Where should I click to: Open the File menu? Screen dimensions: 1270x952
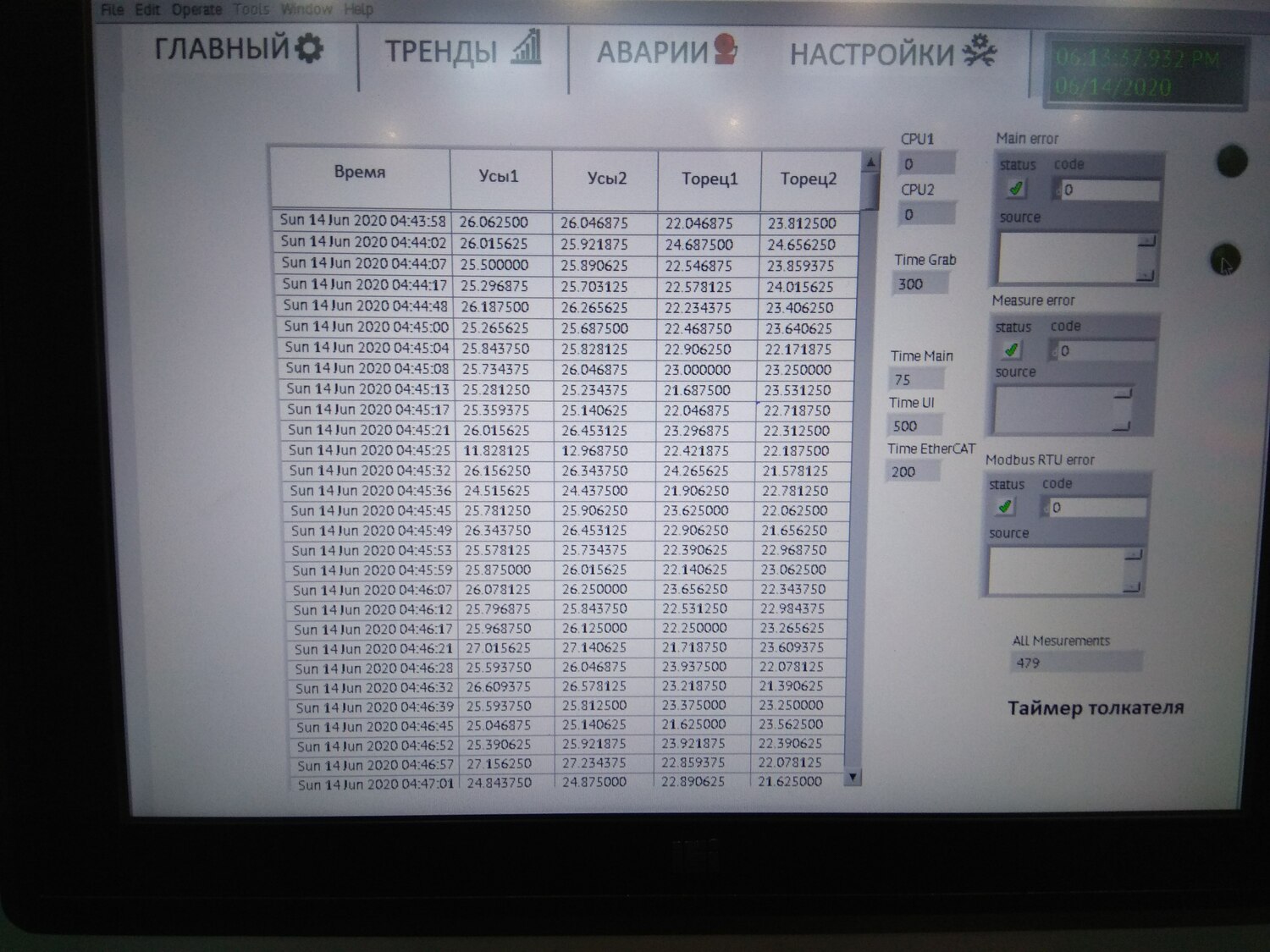pos(112,10)
